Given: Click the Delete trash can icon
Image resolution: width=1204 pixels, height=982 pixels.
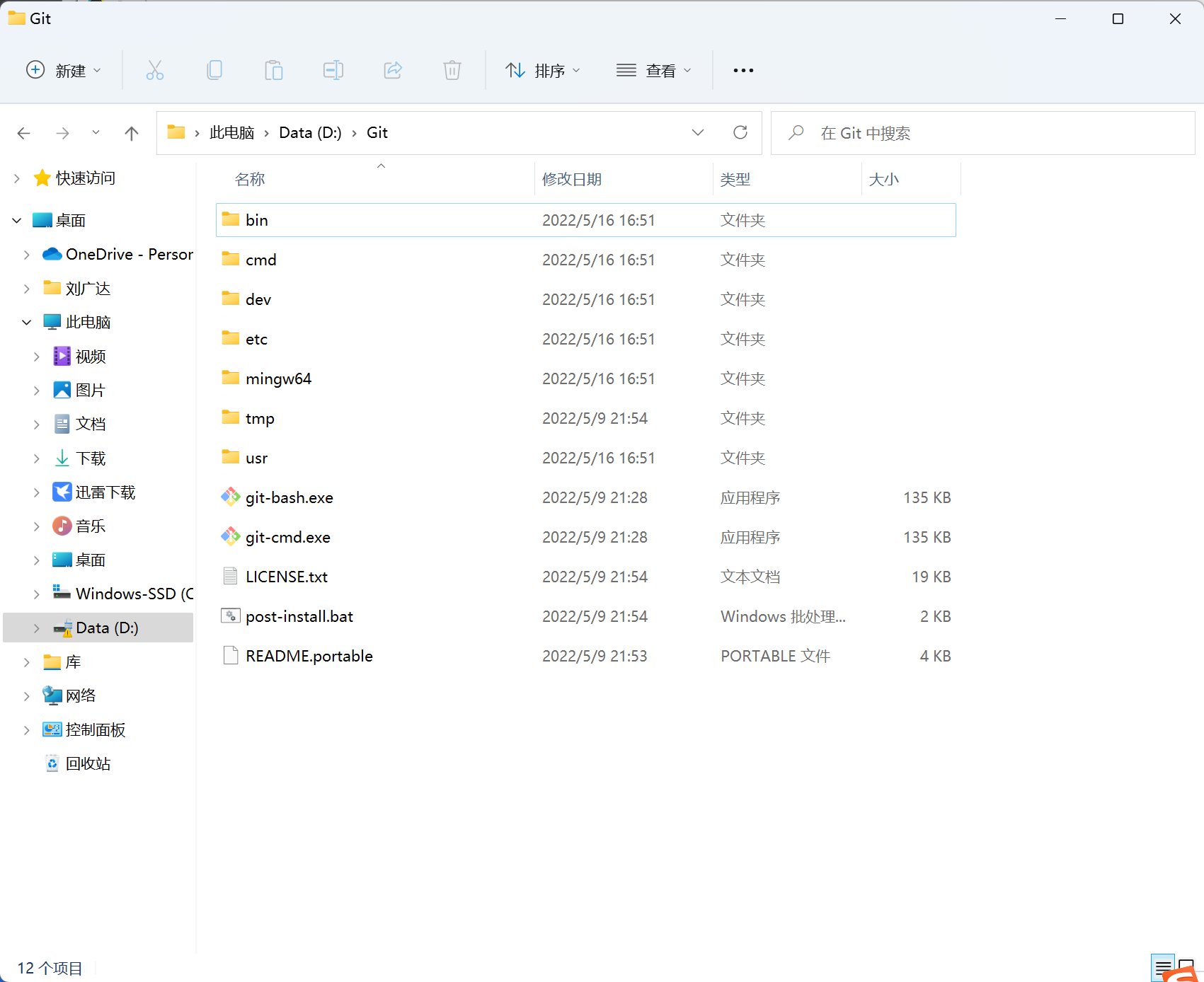Looking at the screenshot, I should click(452, 70).
